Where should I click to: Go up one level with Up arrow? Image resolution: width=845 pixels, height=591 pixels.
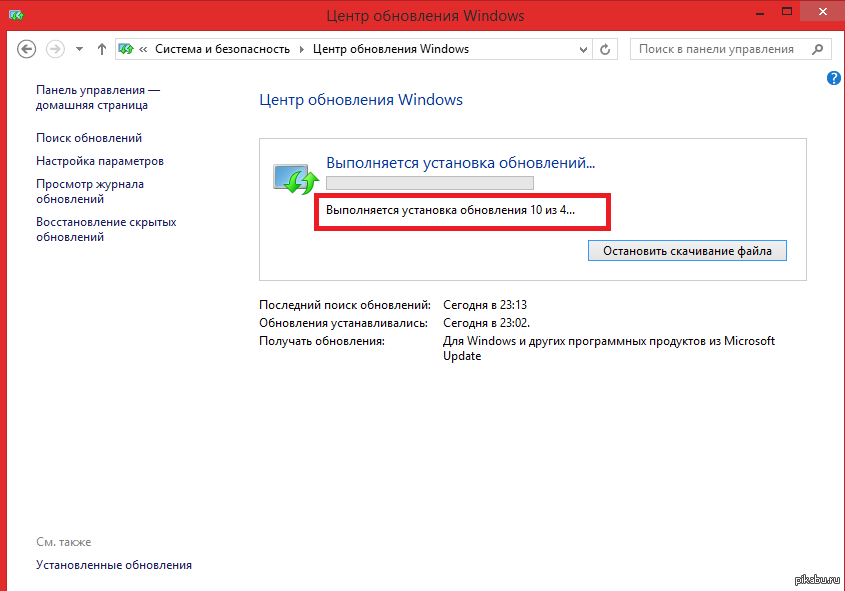click(102, 49)
